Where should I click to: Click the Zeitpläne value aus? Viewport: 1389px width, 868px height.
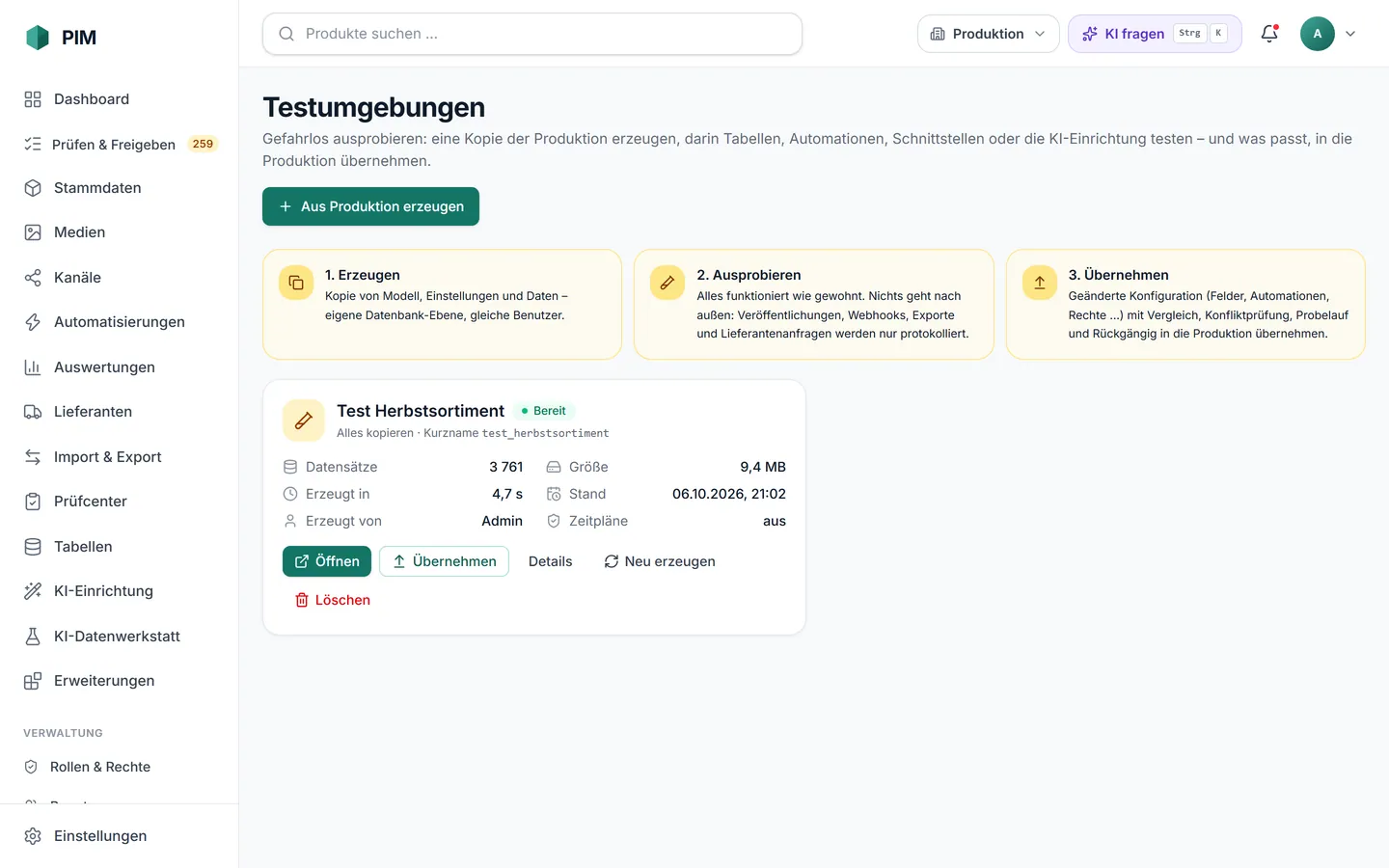point(775,521)
